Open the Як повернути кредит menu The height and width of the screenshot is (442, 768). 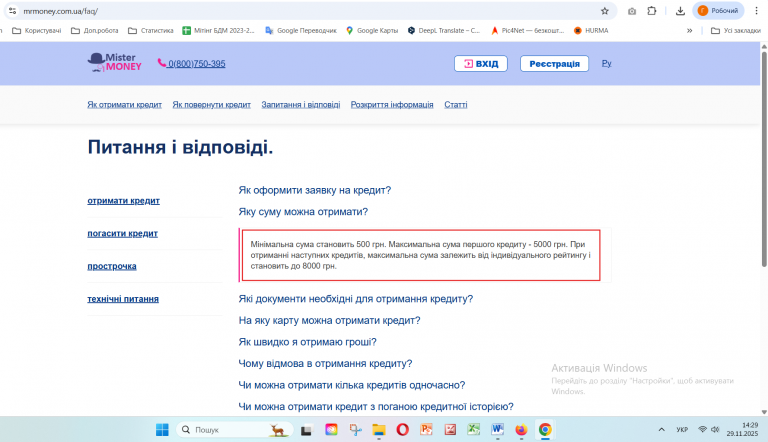(x=212, y=104)
